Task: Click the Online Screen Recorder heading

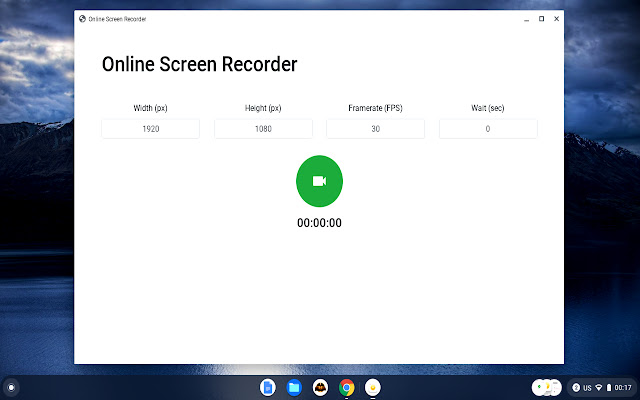Action: pos(199,64)
